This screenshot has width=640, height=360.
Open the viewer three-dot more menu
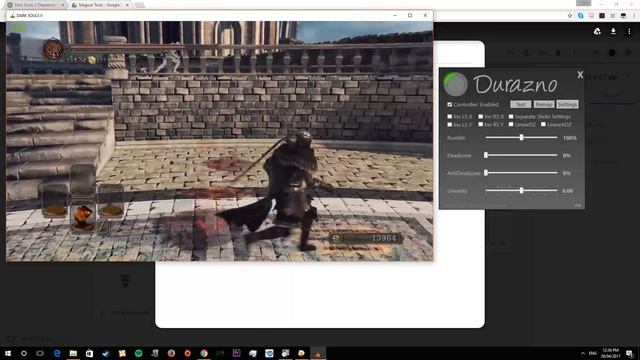tap(629, 31)
